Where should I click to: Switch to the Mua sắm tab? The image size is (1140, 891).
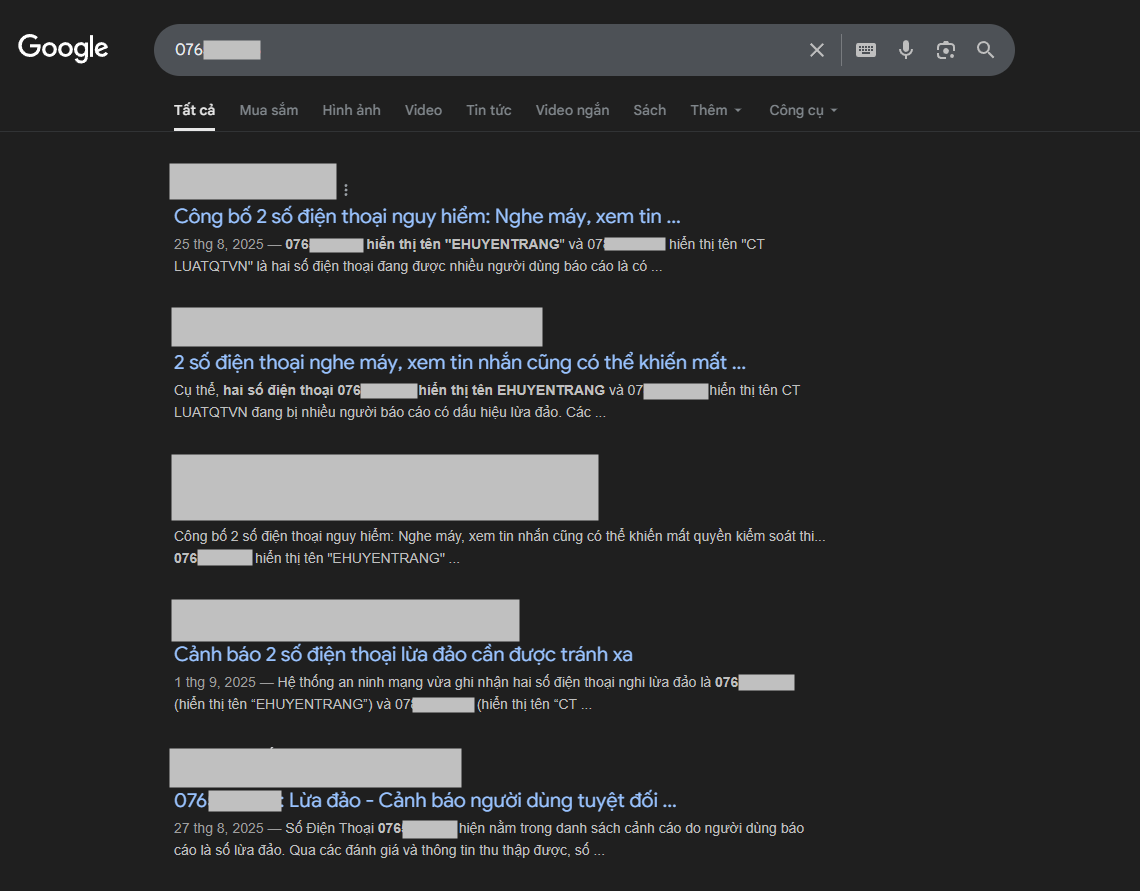pyautogui.click(x=268, y=110)
